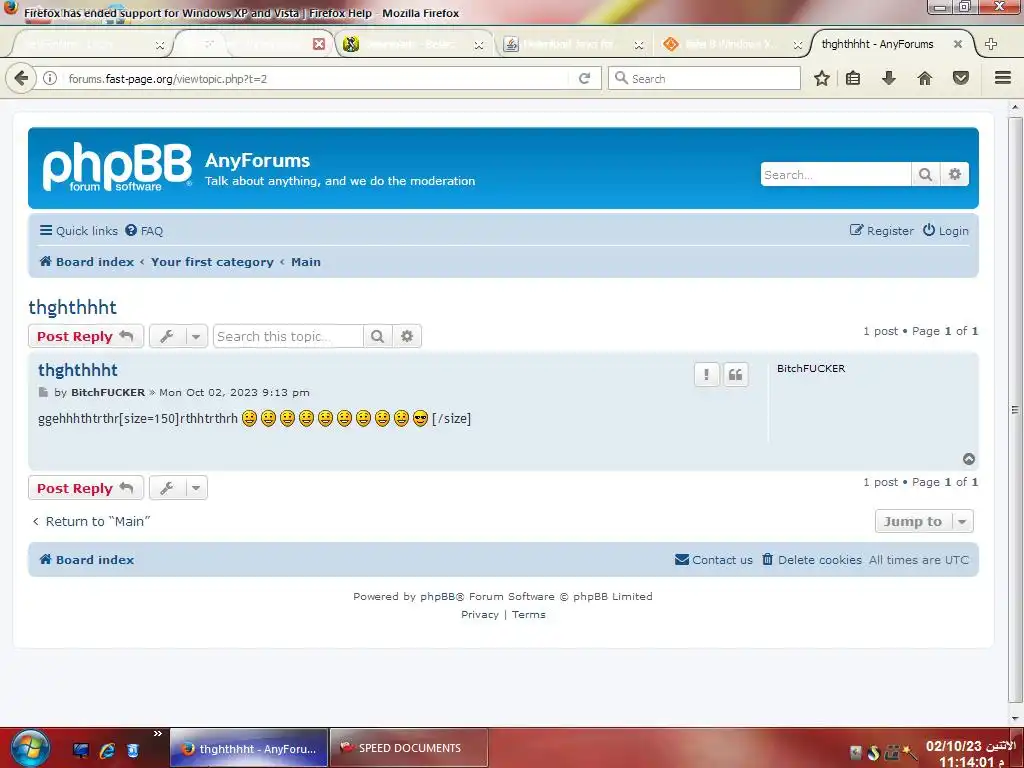
Task: Click footer Board index link
Action: tap(87, 560)
